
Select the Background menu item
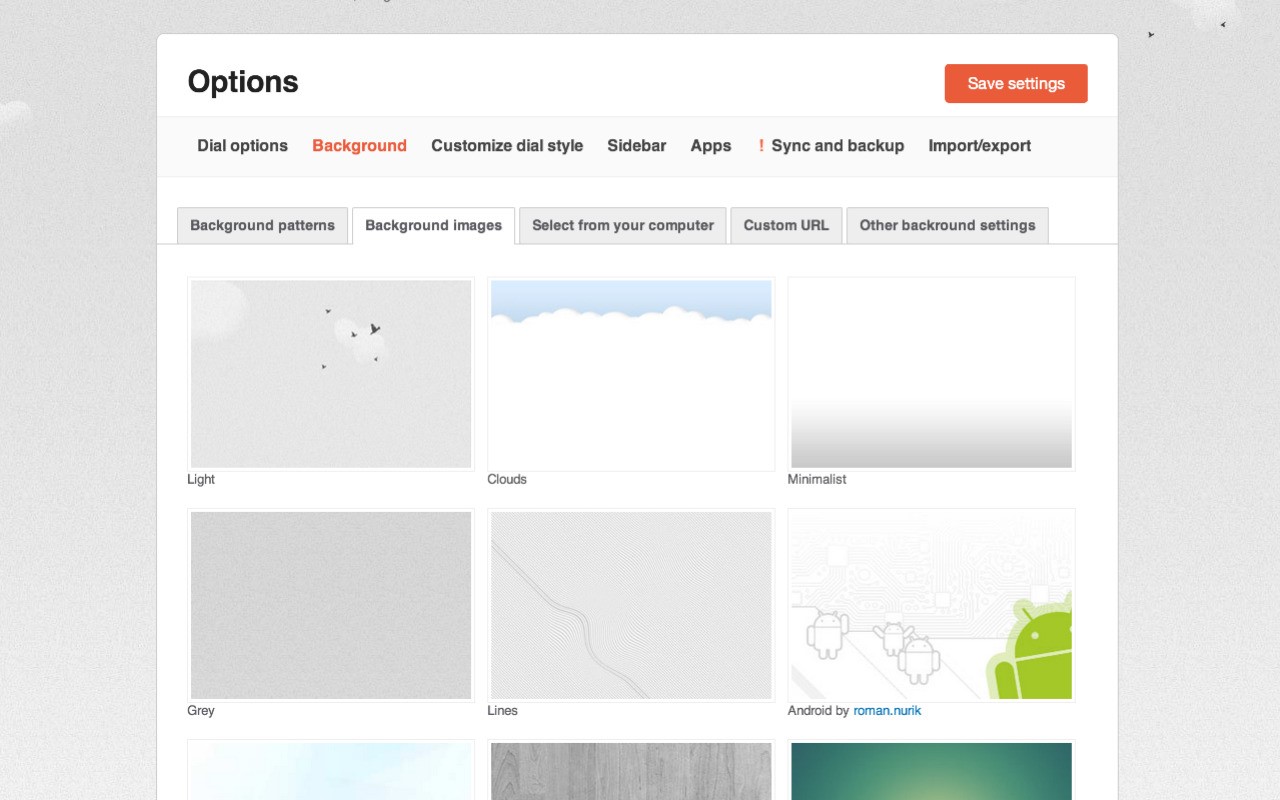359,146
